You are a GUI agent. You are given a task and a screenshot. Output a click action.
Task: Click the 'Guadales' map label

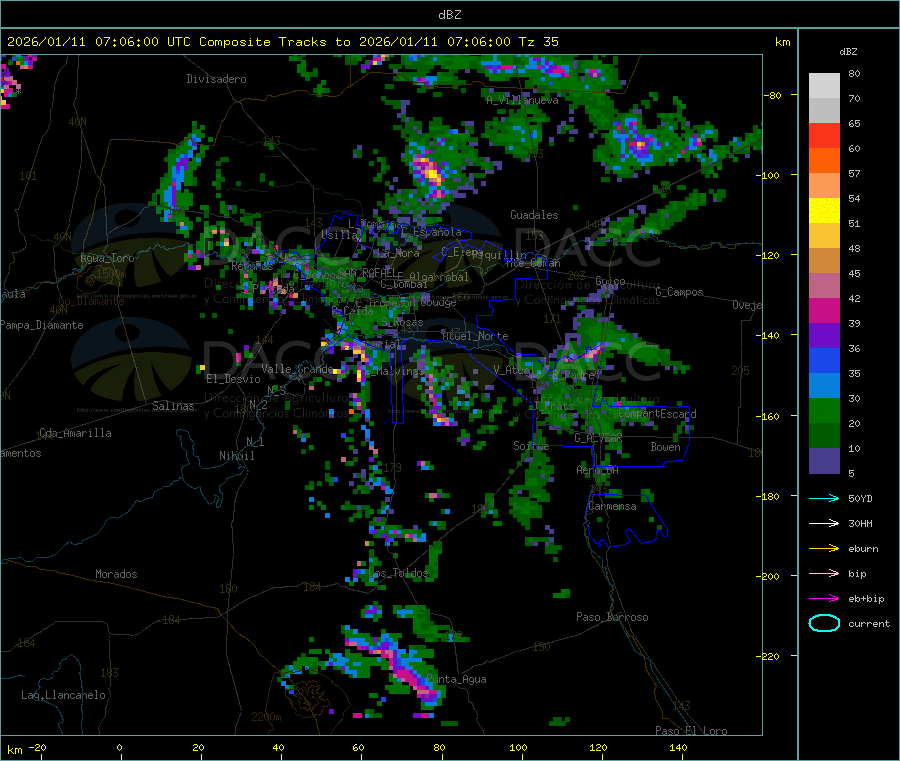click(534, 215)
